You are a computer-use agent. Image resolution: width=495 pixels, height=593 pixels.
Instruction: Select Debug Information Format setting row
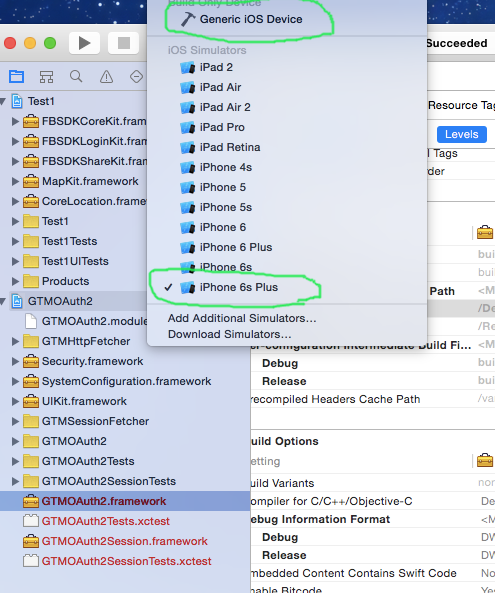(x=373, y=519)
